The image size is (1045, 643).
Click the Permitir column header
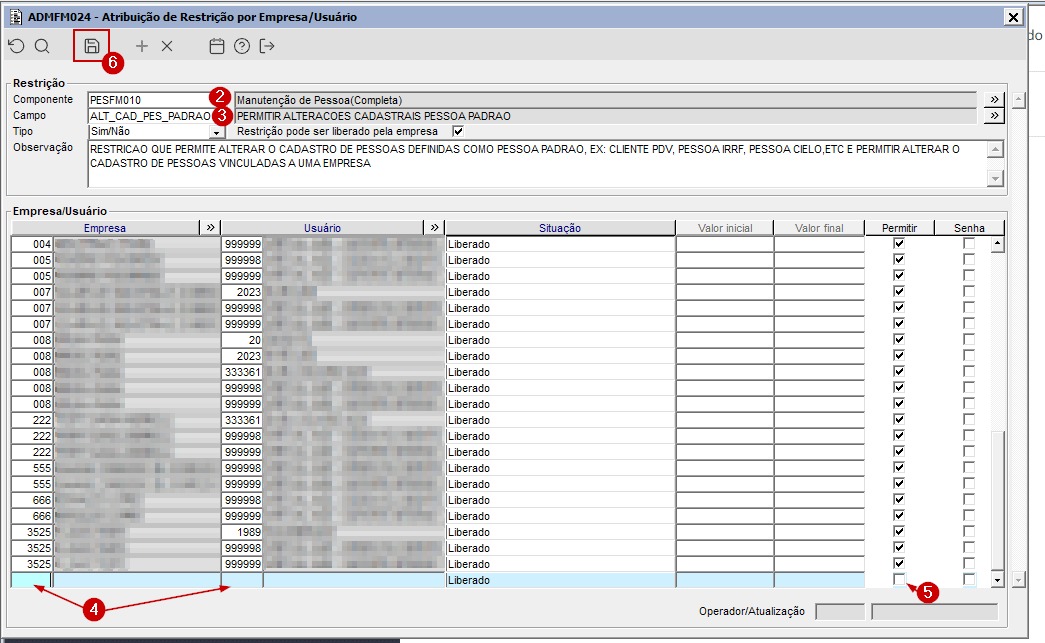click(899, 228)
